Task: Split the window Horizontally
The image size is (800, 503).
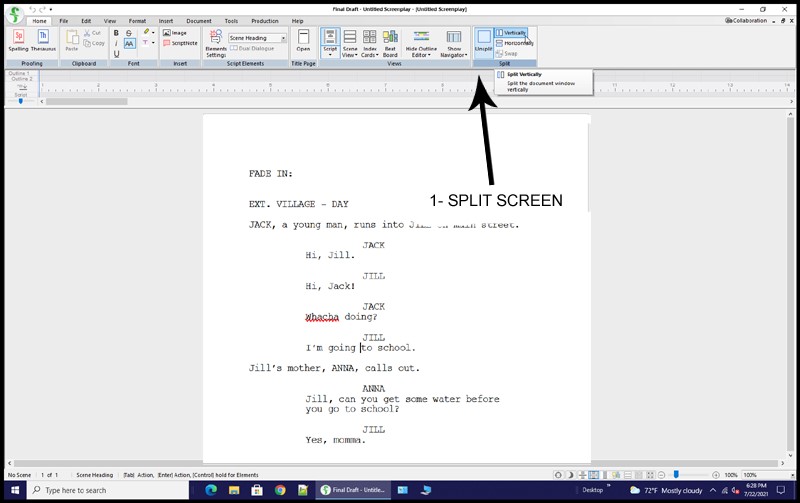Action: point(515,43)
